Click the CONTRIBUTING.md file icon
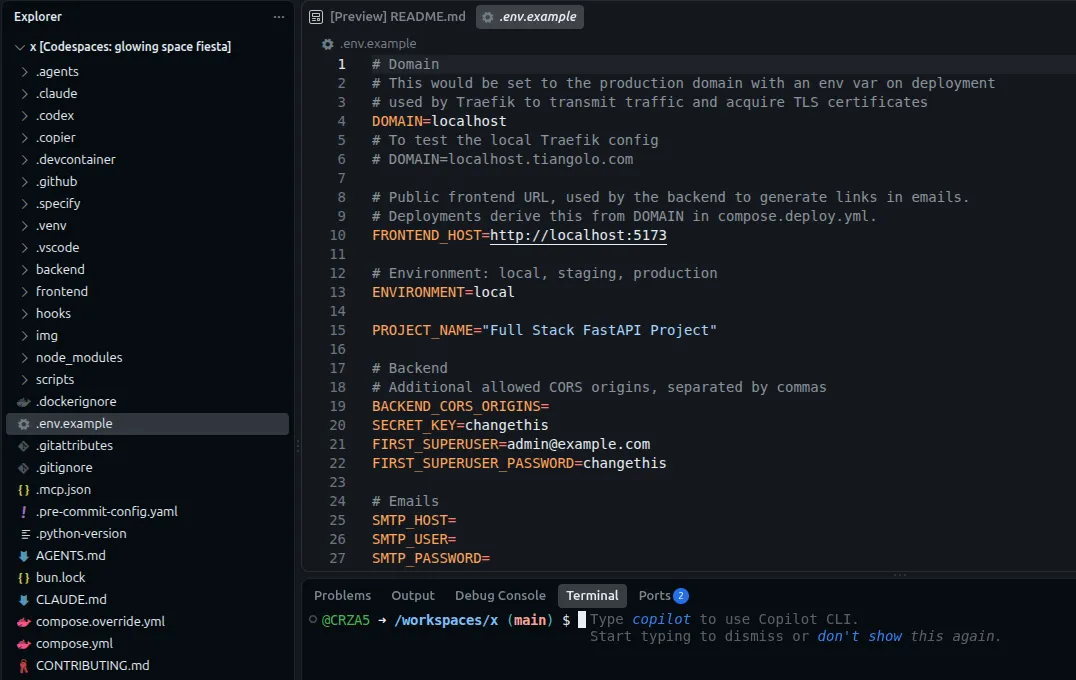The height and width of the screenshot is (680, 1076). tap(24, 666)
